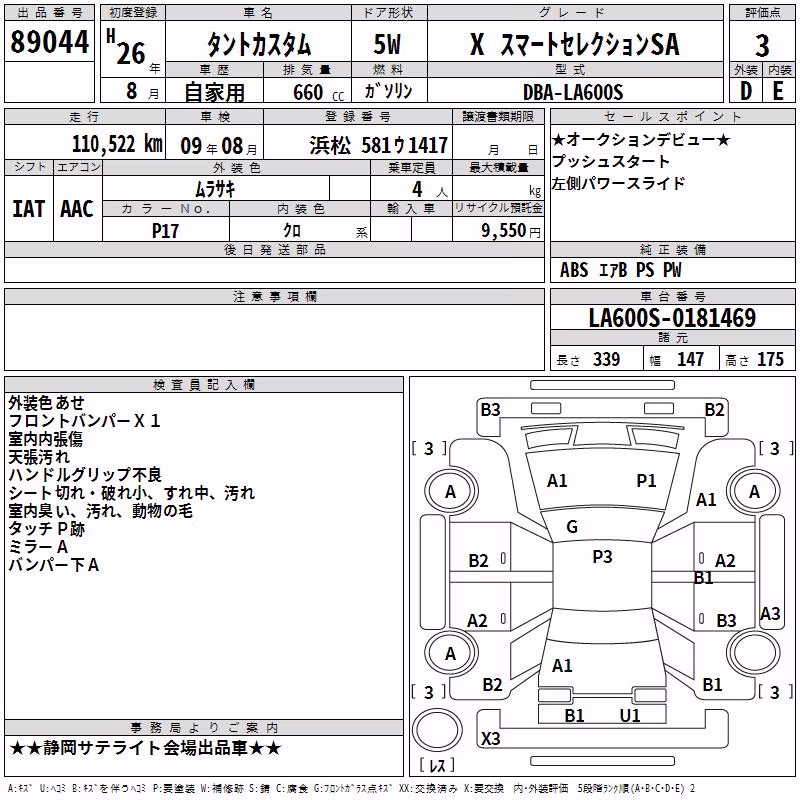Viewport: 800px width, 800px height.
Task: Select the 検査員記入欄 section header
Action: pyautogui.click(x=204, y=385)
